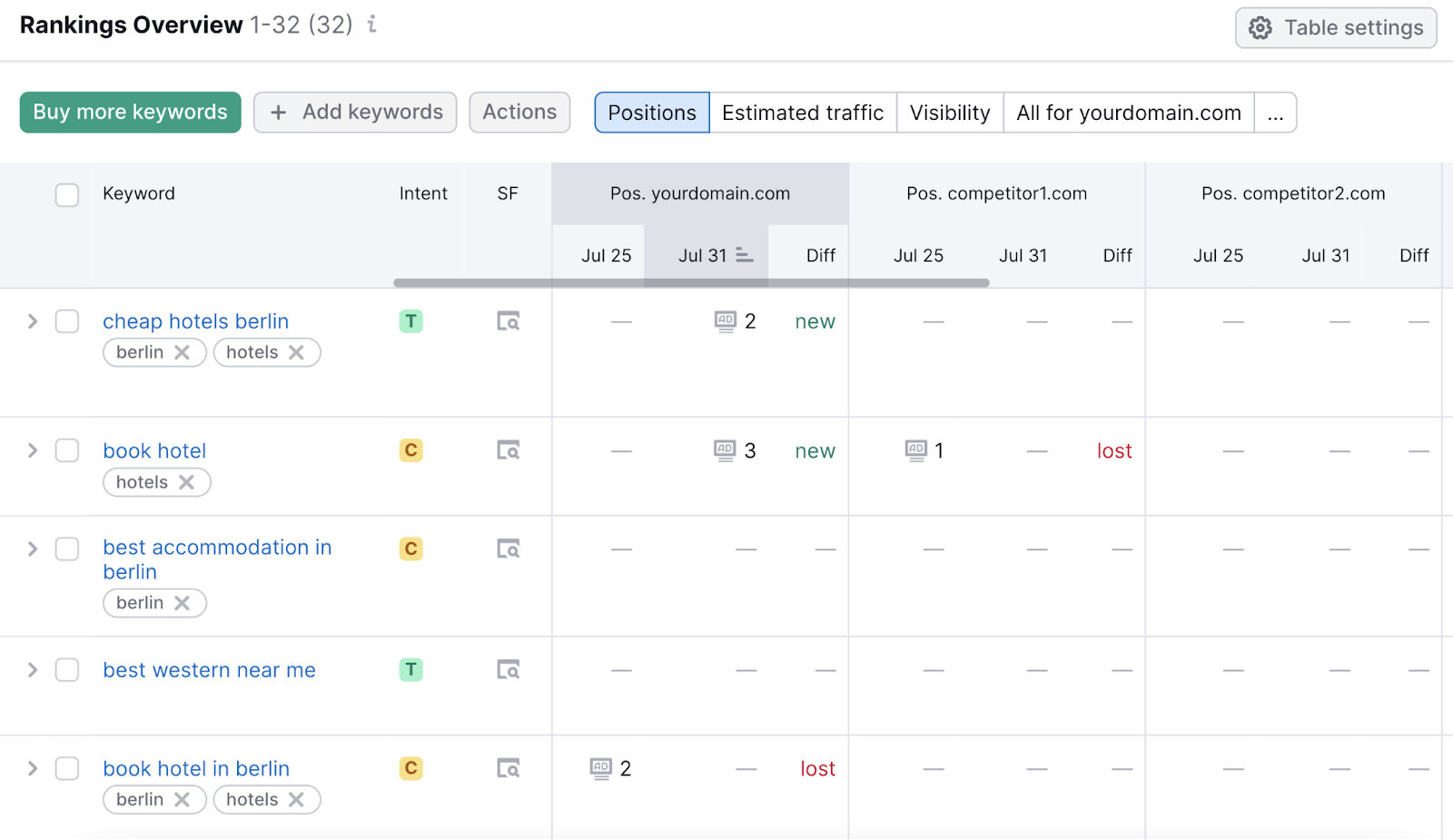Remove the hotels tag from cheap hotels berlin
The image size is (1453, 840).
[295, 352]
